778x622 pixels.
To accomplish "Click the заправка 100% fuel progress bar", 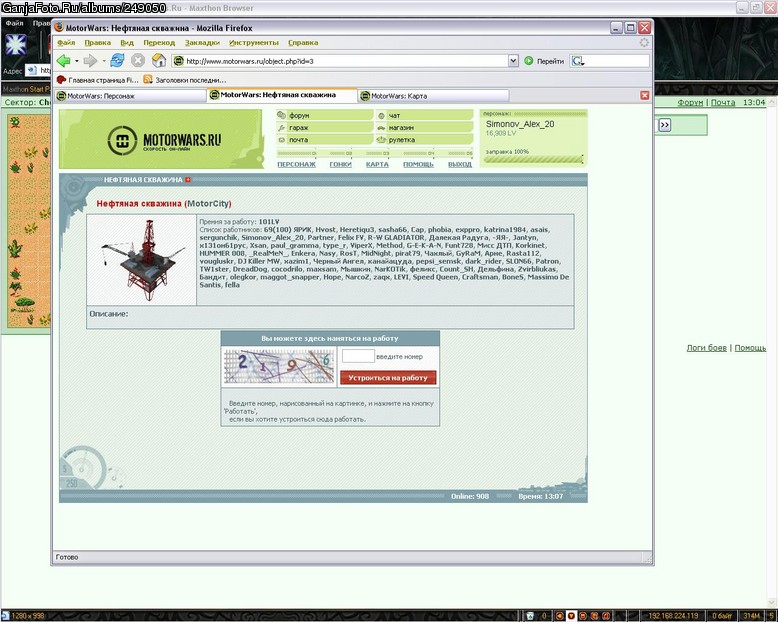I will tap(533, 159).
